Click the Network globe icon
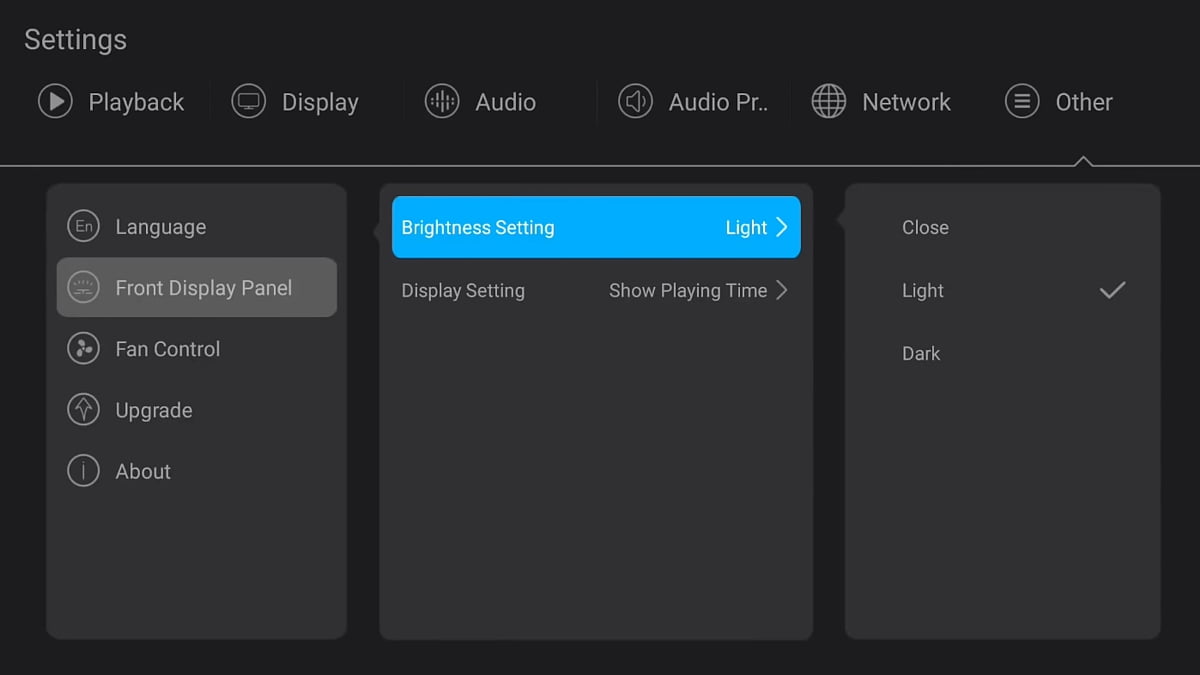1200x675 pixels. coord(828,101)
